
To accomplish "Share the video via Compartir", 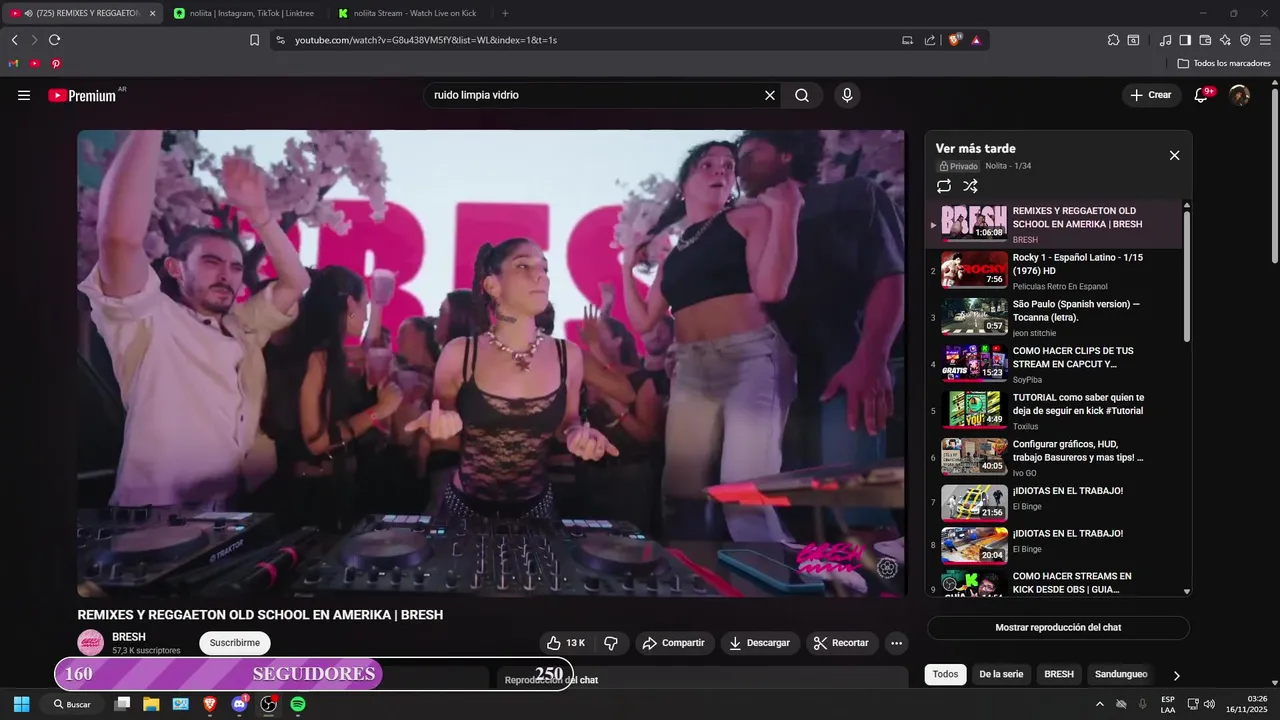I will click(x=674, y=643).
